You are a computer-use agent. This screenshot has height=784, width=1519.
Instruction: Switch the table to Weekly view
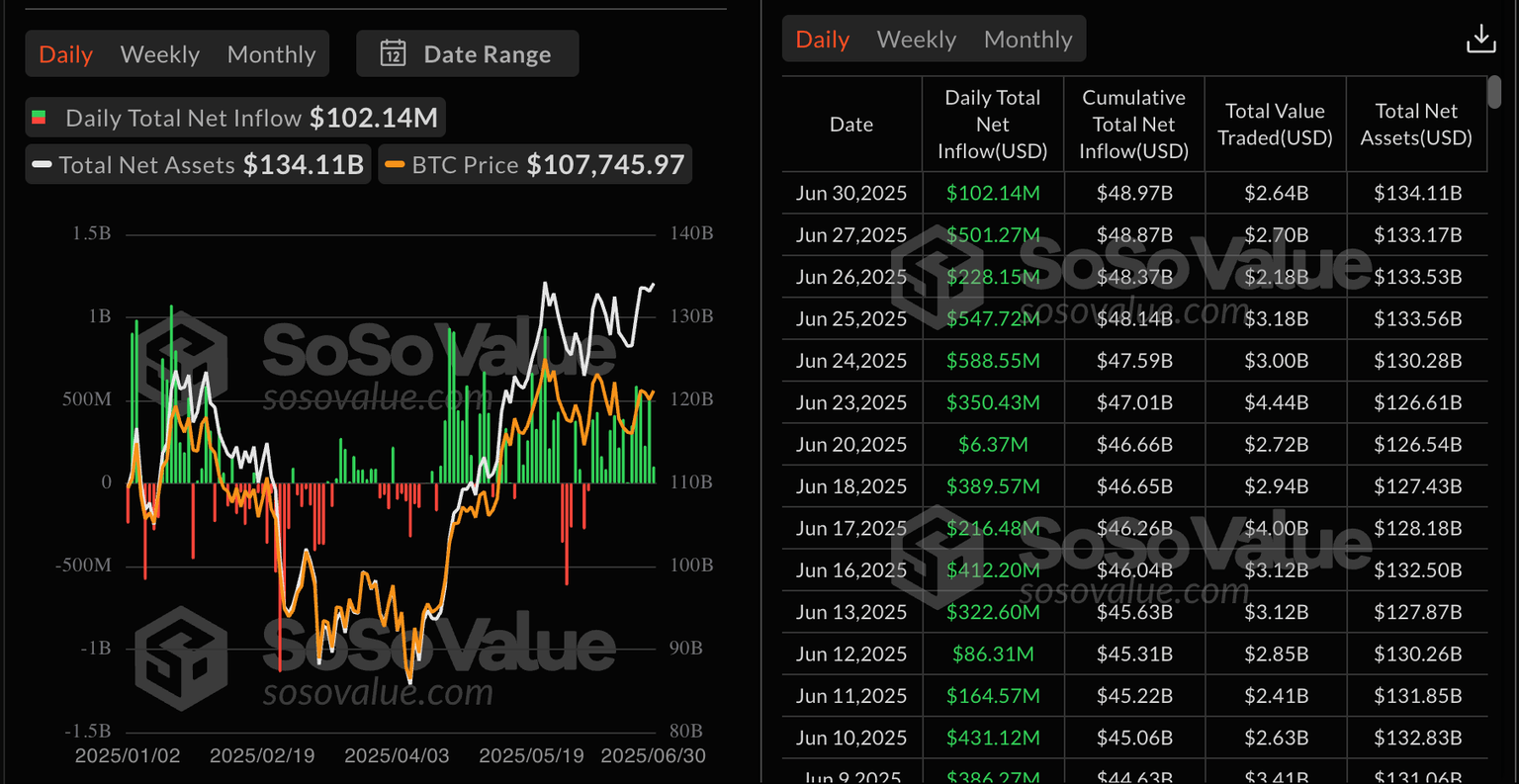[x=917, y=40]
